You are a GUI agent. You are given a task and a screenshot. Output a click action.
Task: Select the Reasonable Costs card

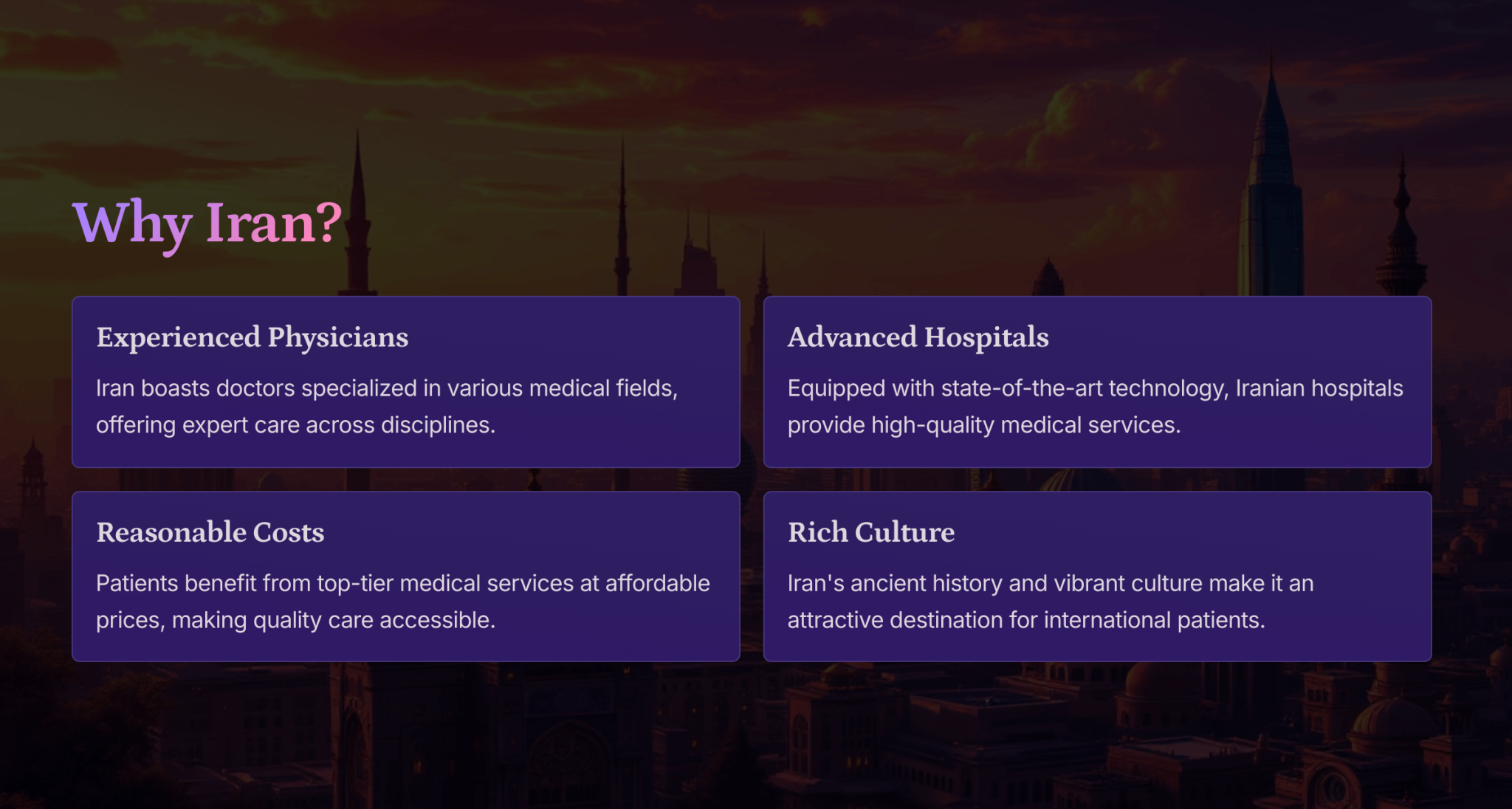[x=406, y=576]
